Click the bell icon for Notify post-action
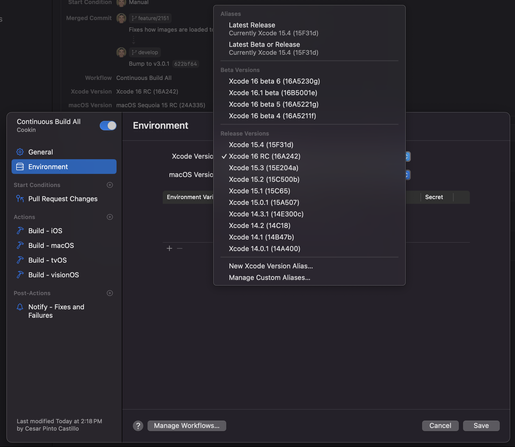This screenshot has width=515, height=447. 20,307
